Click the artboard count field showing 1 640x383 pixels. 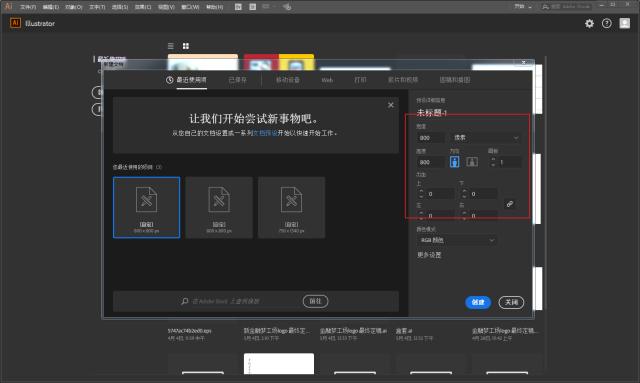tap(509, 162)
